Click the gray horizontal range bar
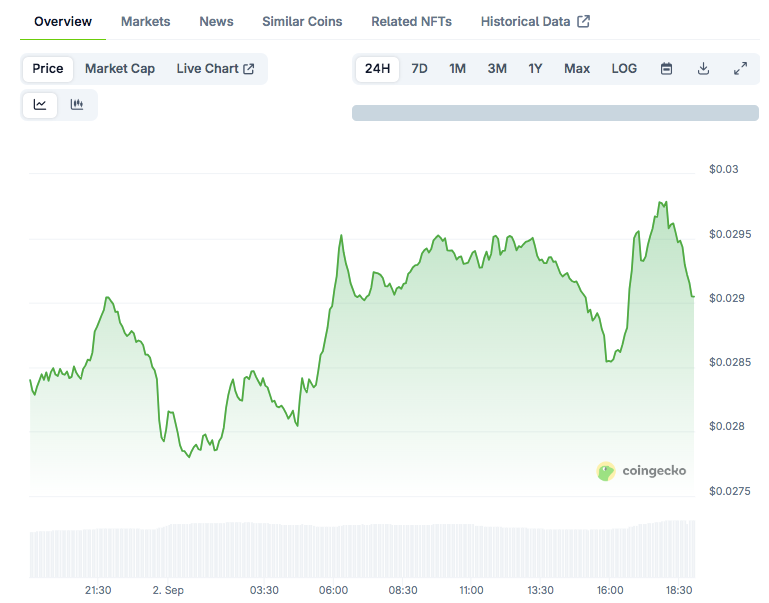 coord(555,113)
